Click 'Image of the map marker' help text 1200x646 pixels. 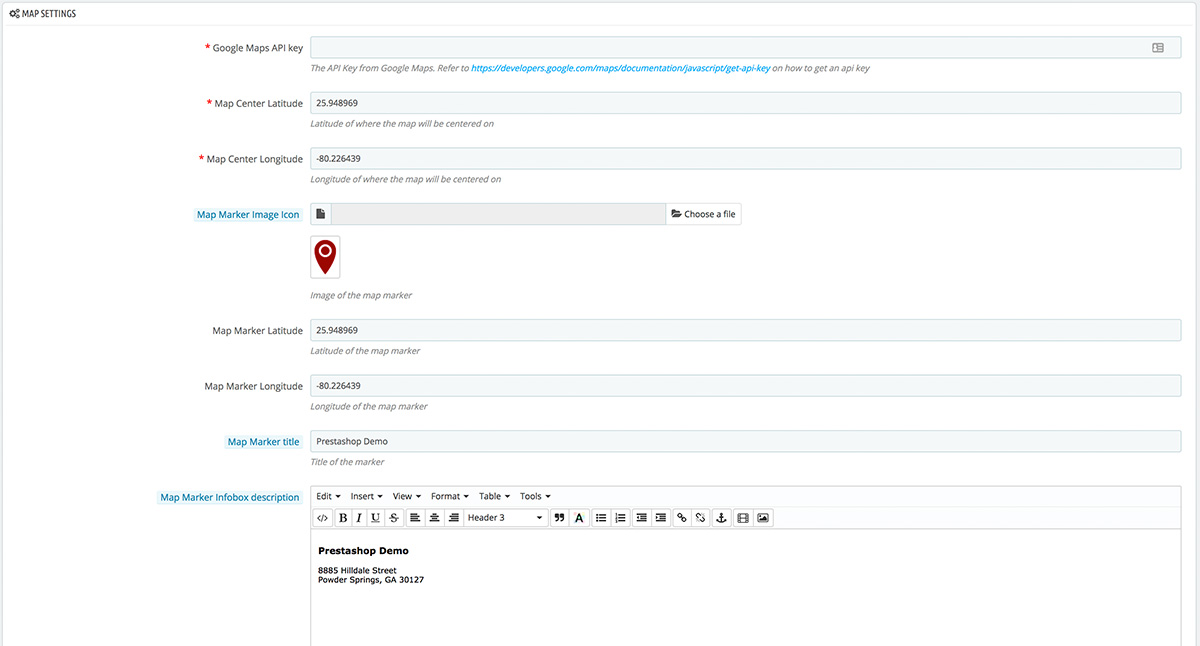pos(361,295)
